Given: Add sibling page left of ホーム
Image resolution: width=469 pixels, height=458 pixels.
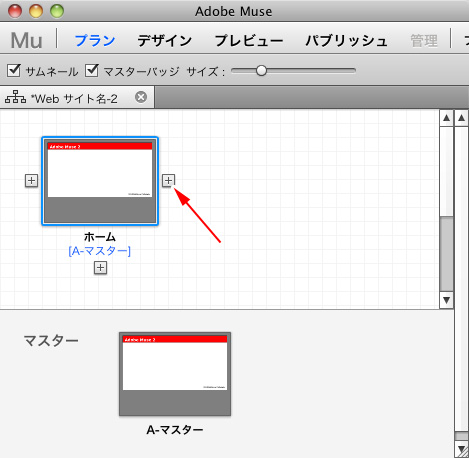Looking at the screenshot, I should (x=31, y=181).
